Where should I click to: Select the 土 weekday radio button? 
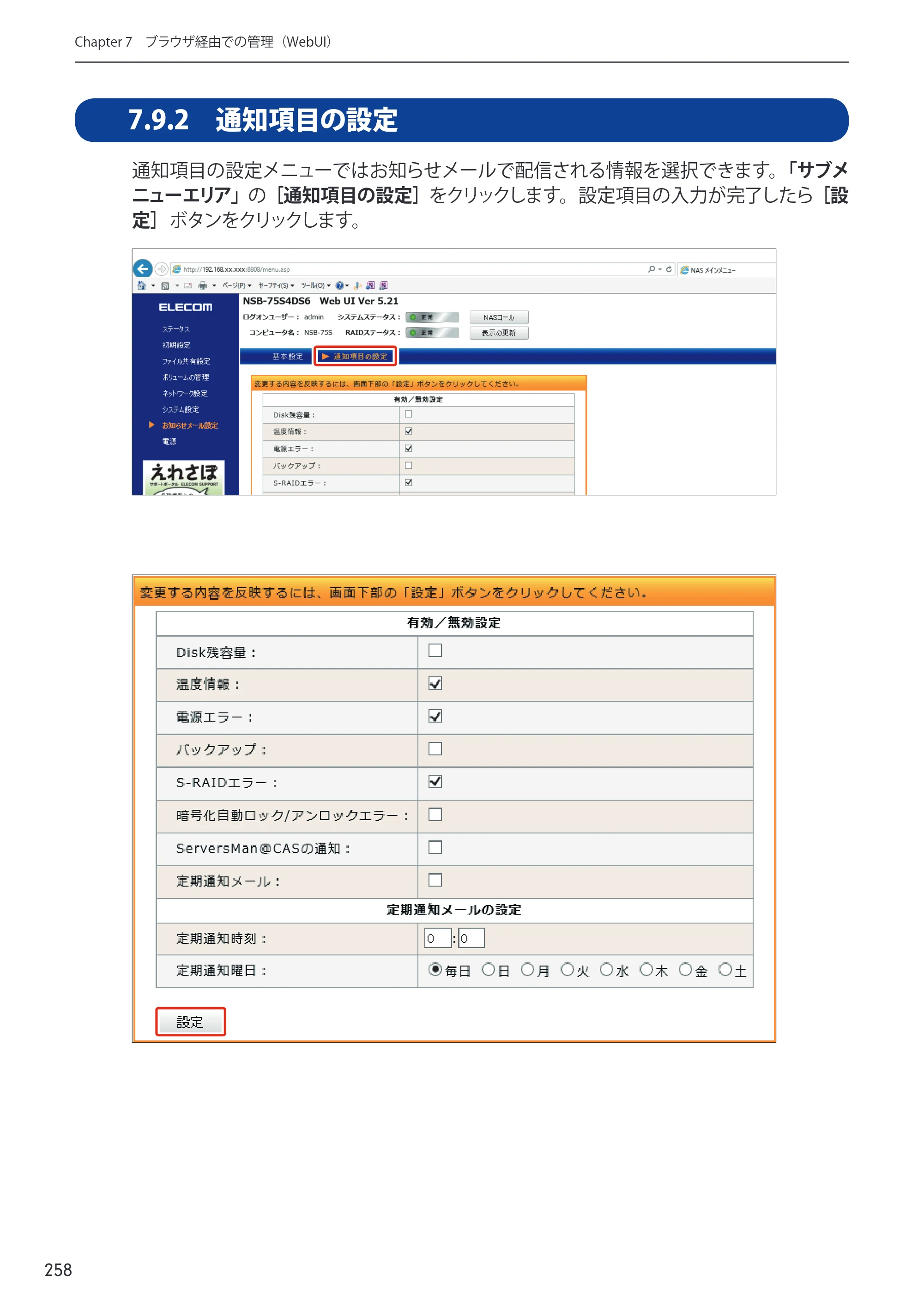click(725, 969)
